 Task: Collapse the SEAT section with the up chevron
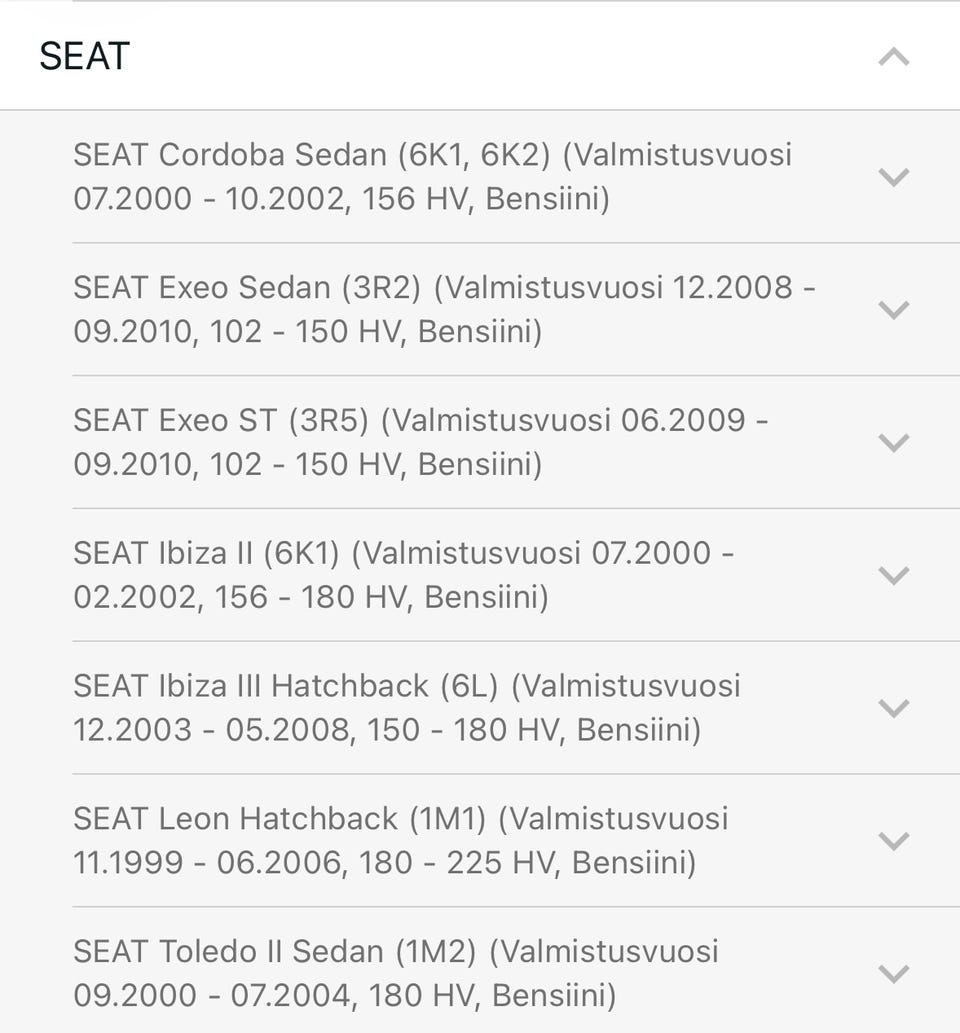pos(893,57)
